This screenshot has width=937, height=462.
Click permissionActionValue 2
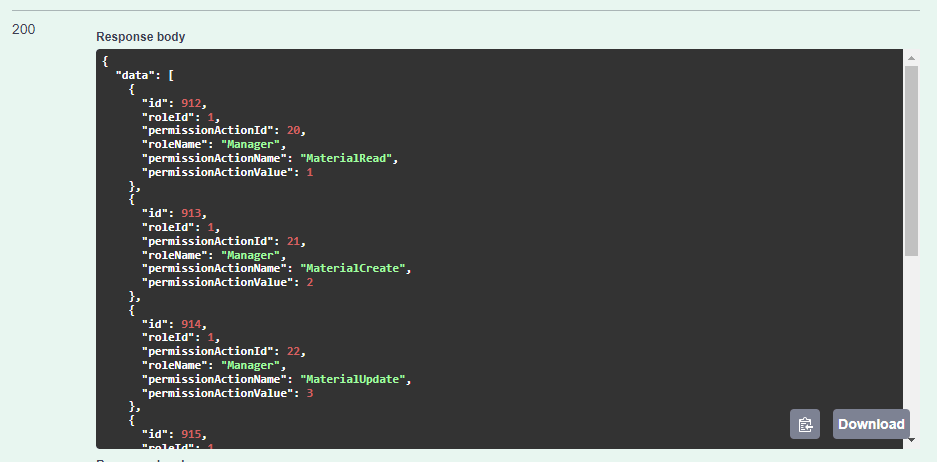[310, 282]
